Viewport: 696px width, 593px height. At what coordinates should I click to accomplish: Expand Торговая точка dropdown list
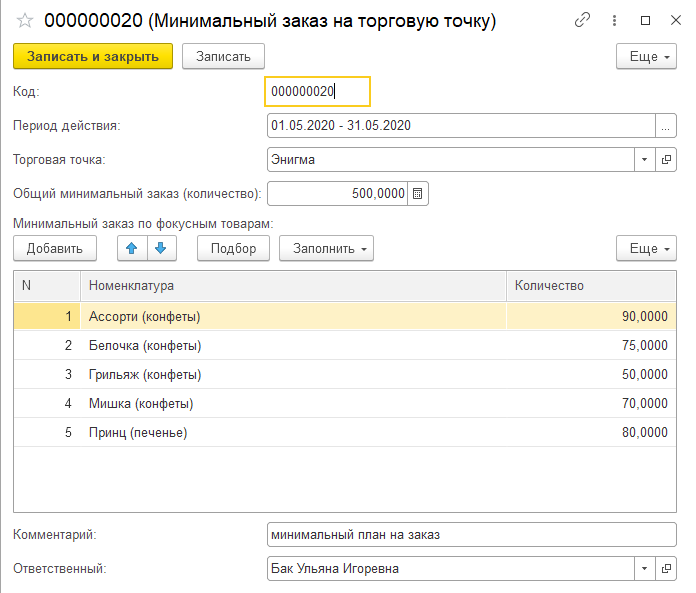coord(645,159)
